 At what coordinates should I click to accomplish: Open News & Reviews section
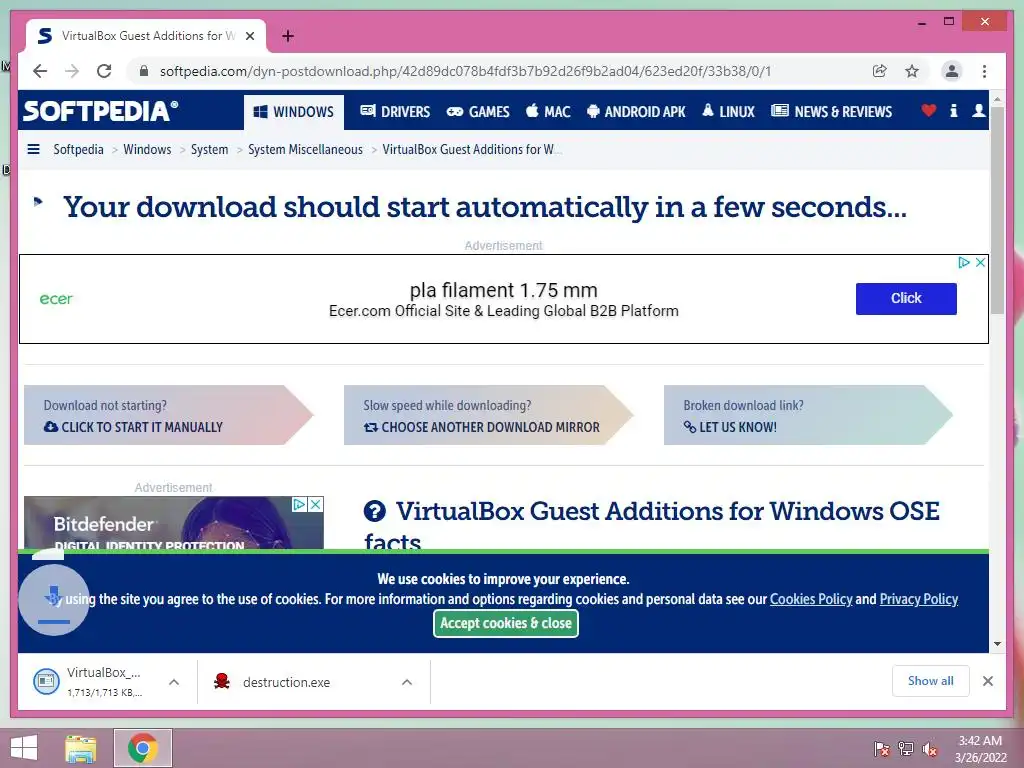click(831, 112)
